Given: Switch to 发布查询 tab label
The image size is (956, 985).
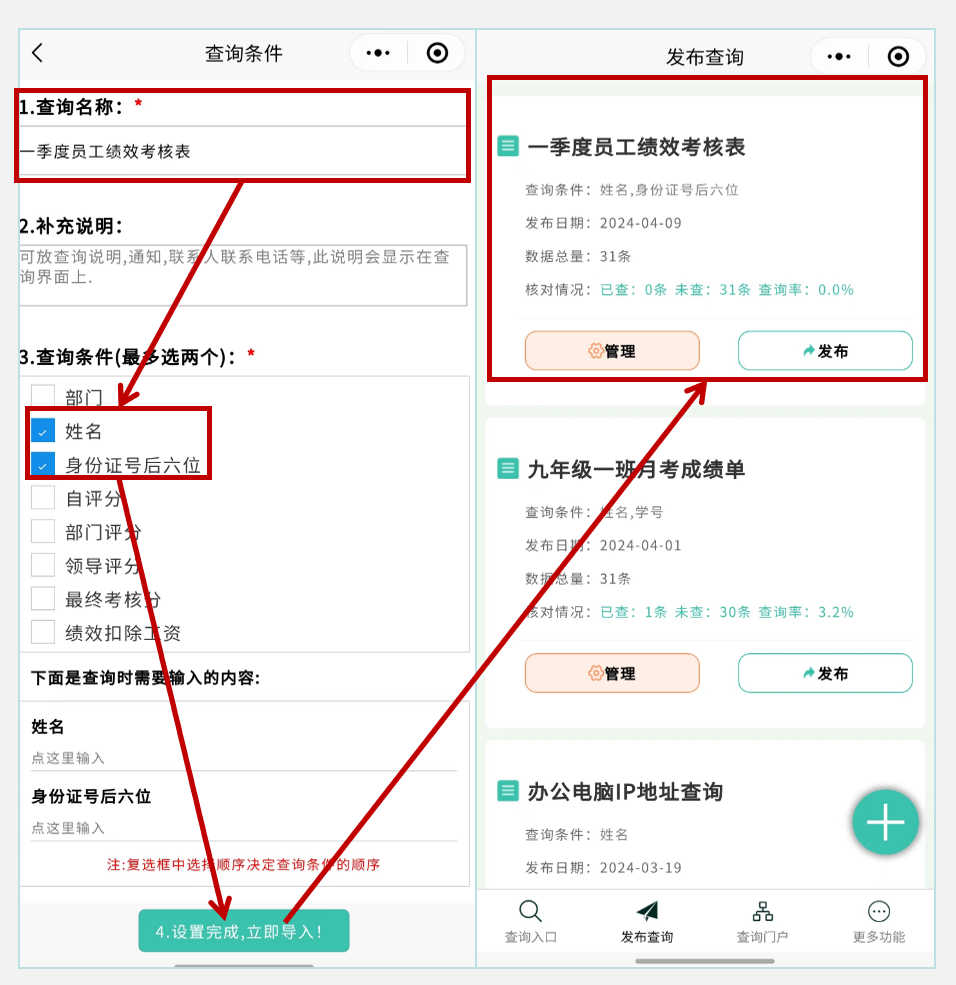Looking at the screenshot, I should (647, 937).
